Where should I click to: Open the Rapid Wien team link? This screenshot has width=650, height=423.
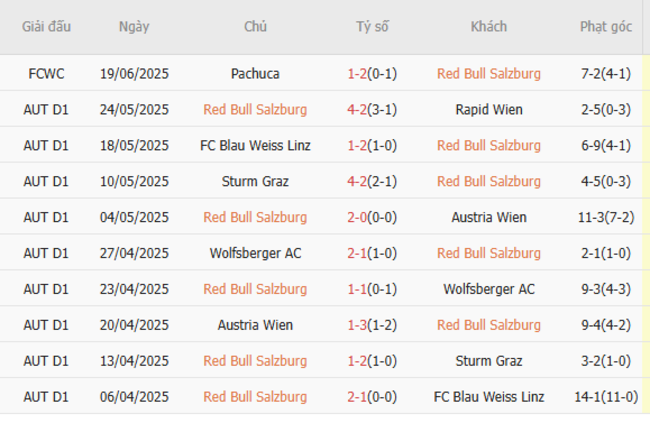tap(489, 109)
